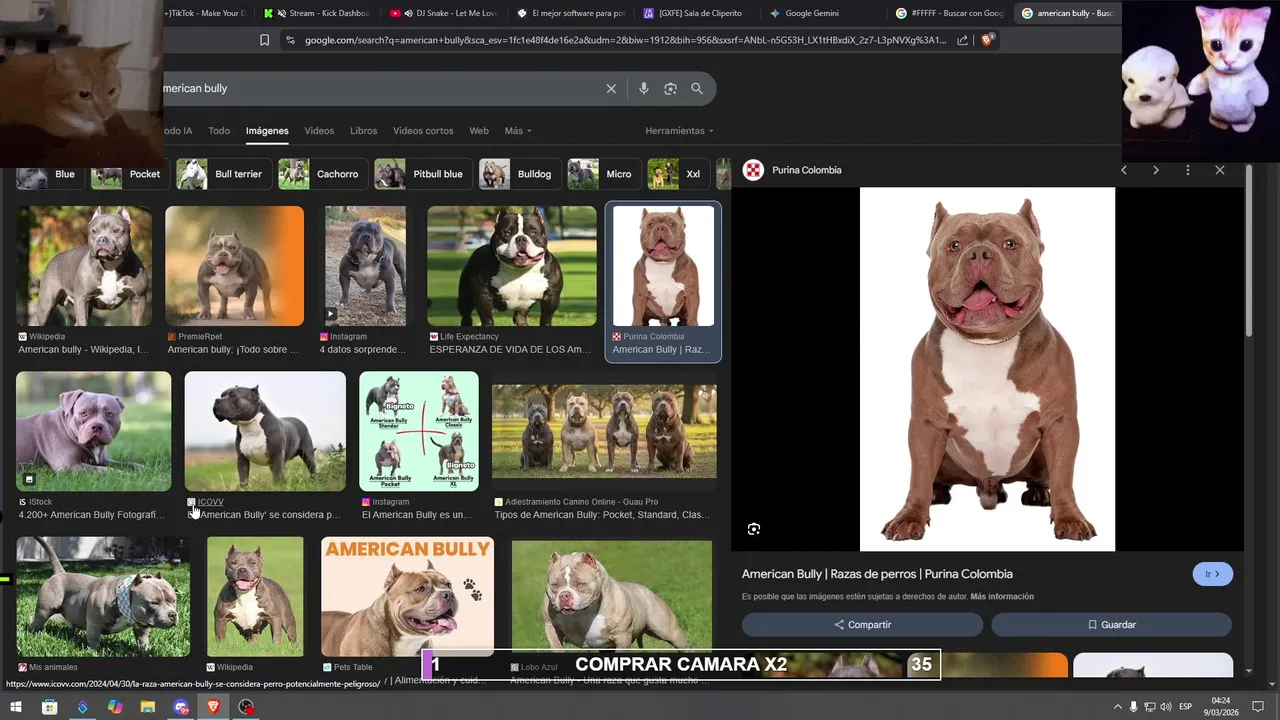This screenshot has height=720, width=1280.
Task: Apply the Micro filter chip
Action: tap(603, 174)
